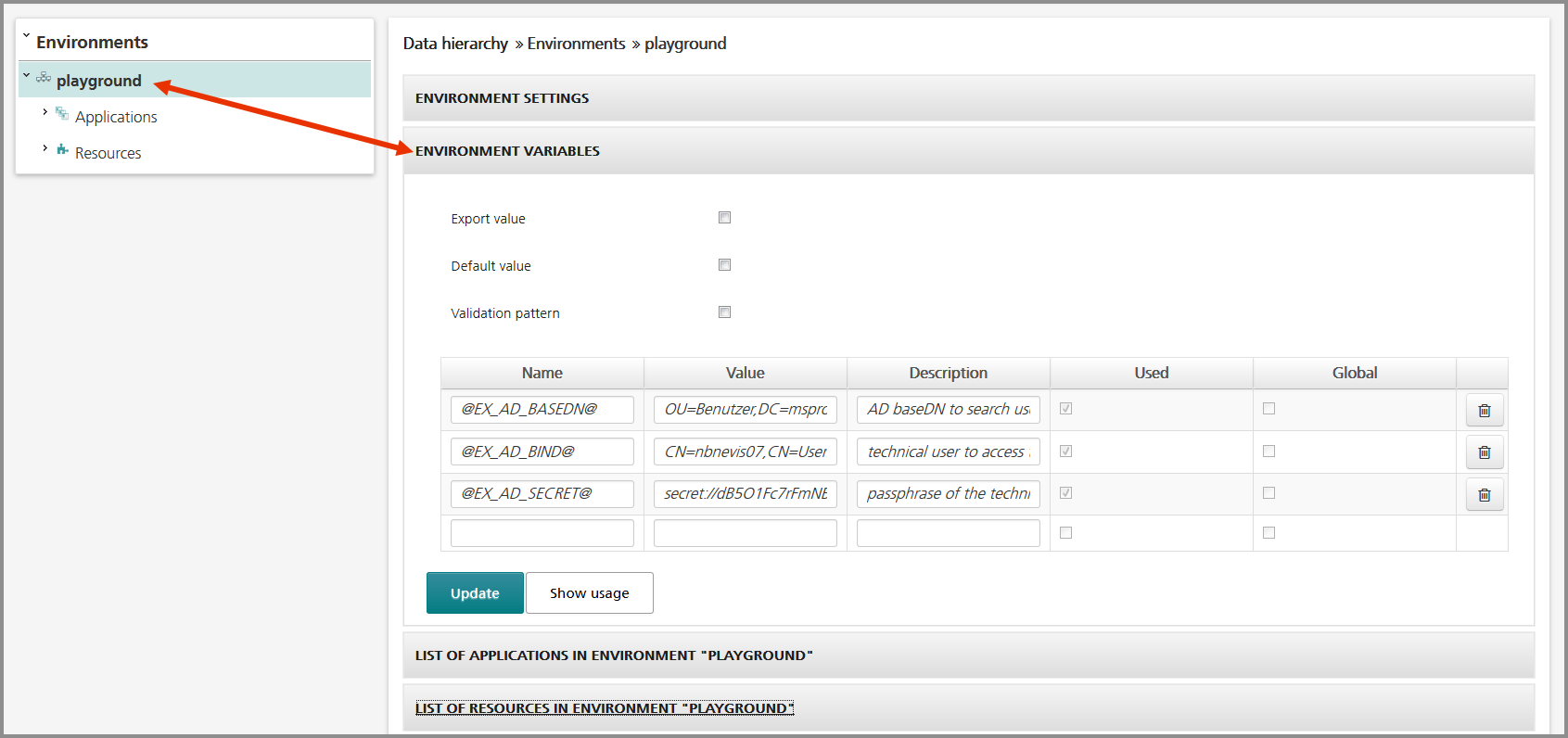
Task: Click the Default value label
Action: click(x=491, y=266)
